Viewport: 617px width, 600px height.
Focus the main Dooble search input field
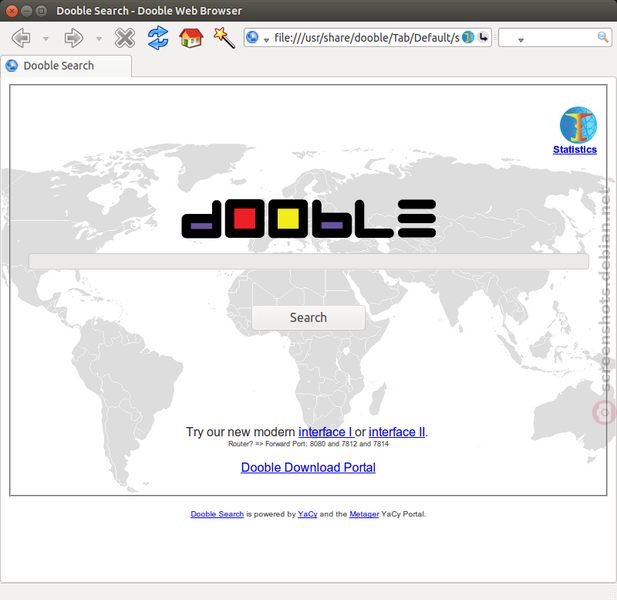coord(308,261)
